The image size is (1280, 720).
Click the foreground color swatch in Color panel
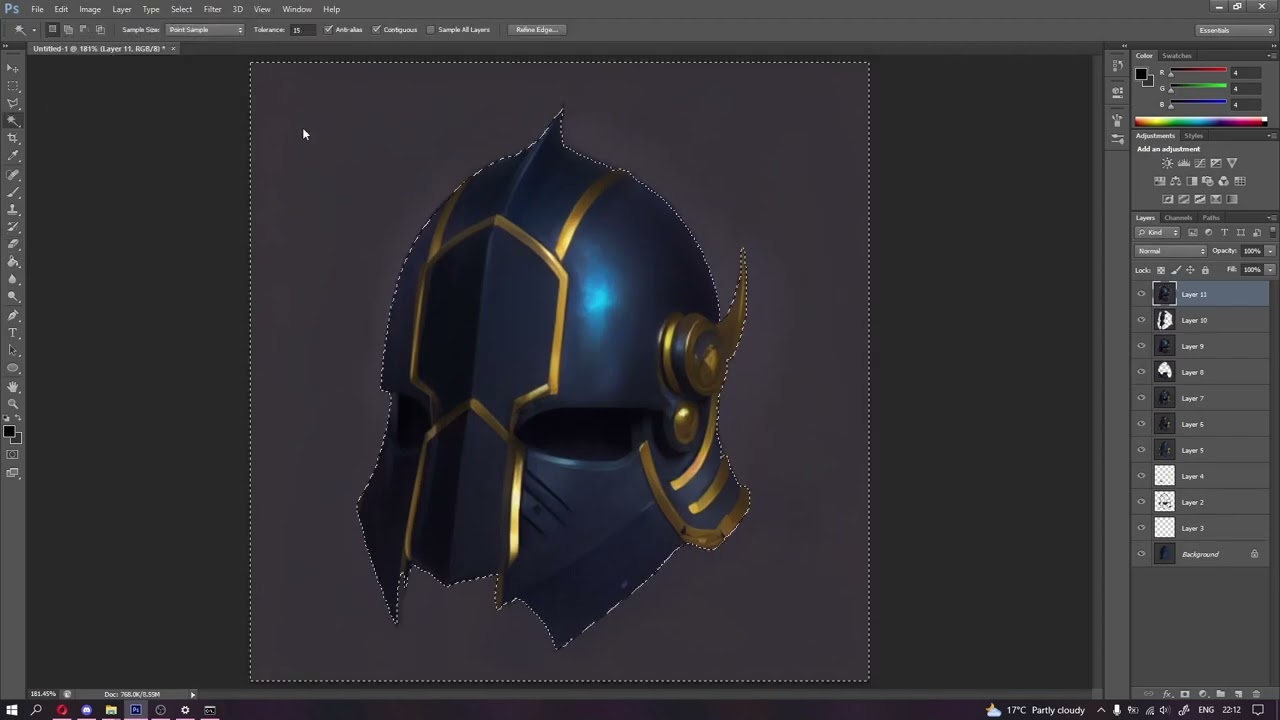[1141, 74]
